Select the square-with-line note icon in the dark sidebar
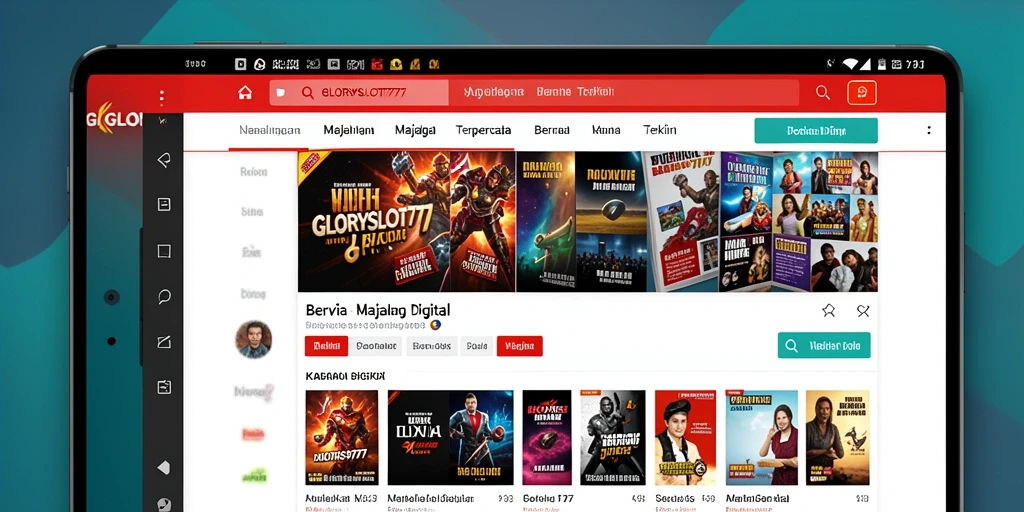Screen dimensions: 1024x512 click(165, 204)
